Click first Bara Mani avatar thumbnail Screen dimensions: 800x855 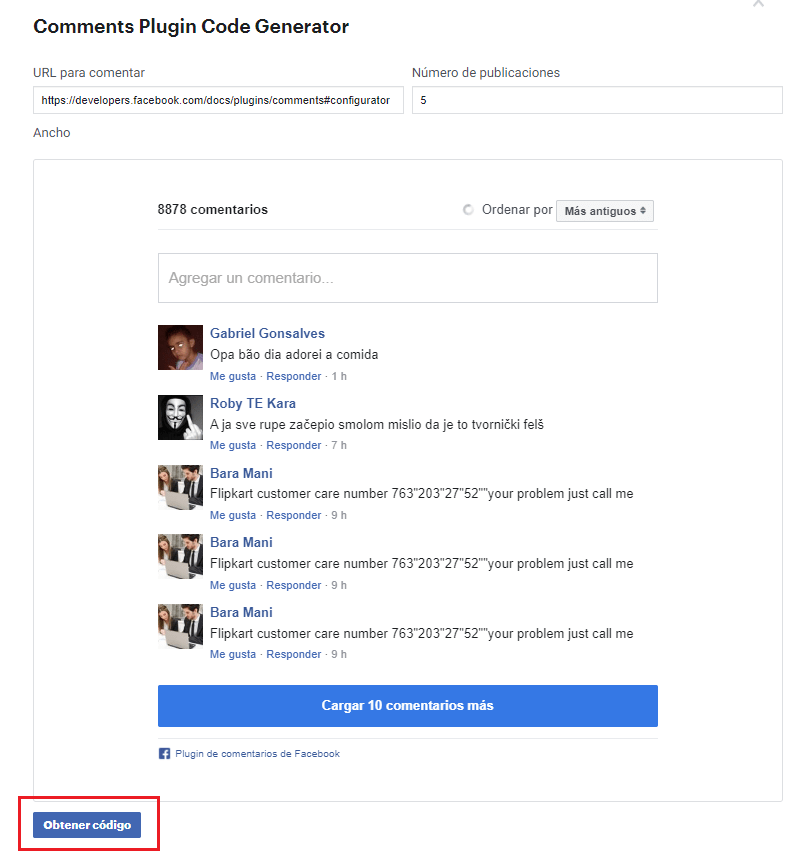pos(180,487)
